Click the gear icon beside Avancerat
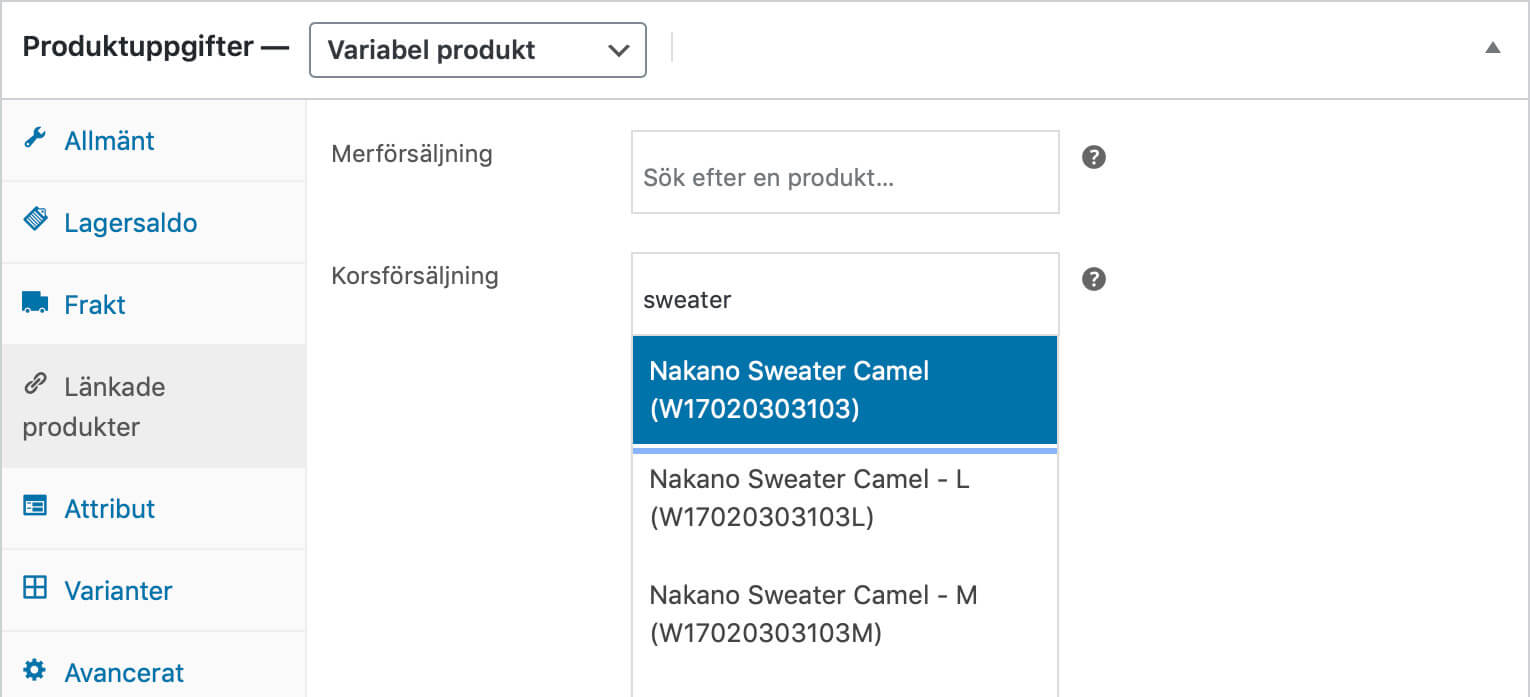 click(35, 670)
